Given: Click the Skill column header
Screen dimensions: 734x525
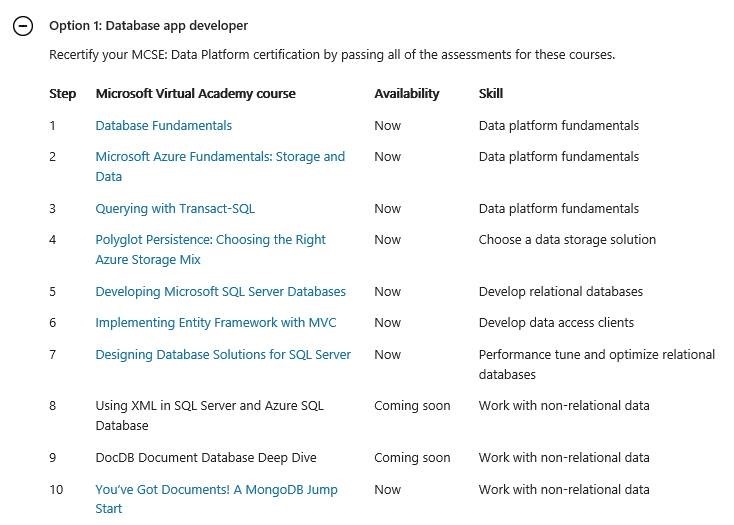Looking at the screenshot, I should 491,94.
